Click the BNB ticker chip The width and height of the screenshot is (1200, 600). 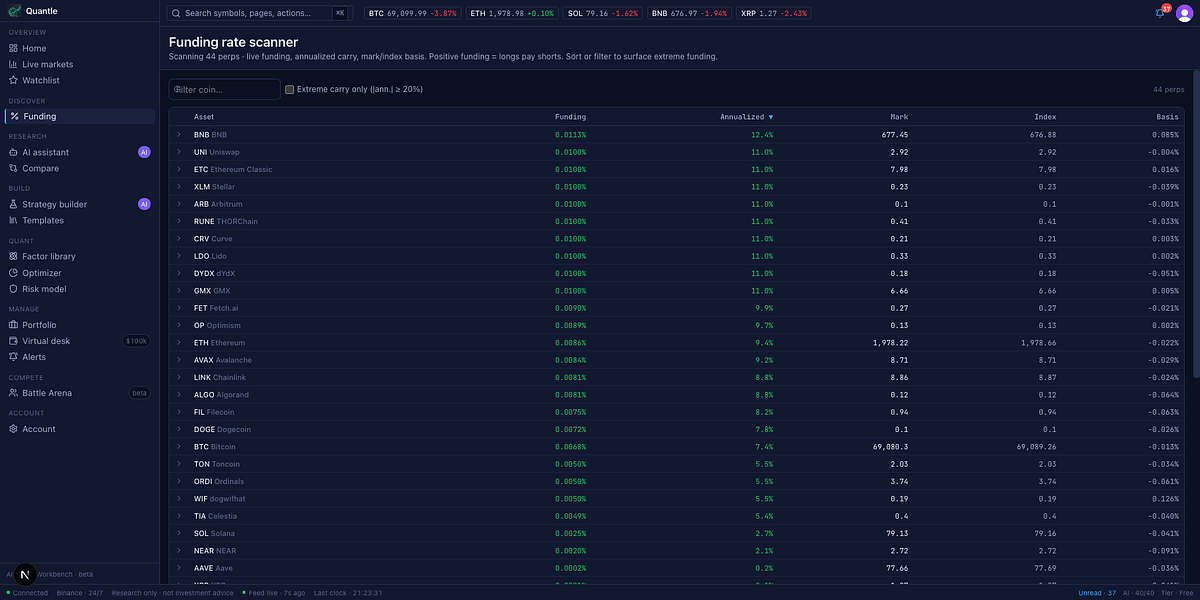tap(688, 13)
